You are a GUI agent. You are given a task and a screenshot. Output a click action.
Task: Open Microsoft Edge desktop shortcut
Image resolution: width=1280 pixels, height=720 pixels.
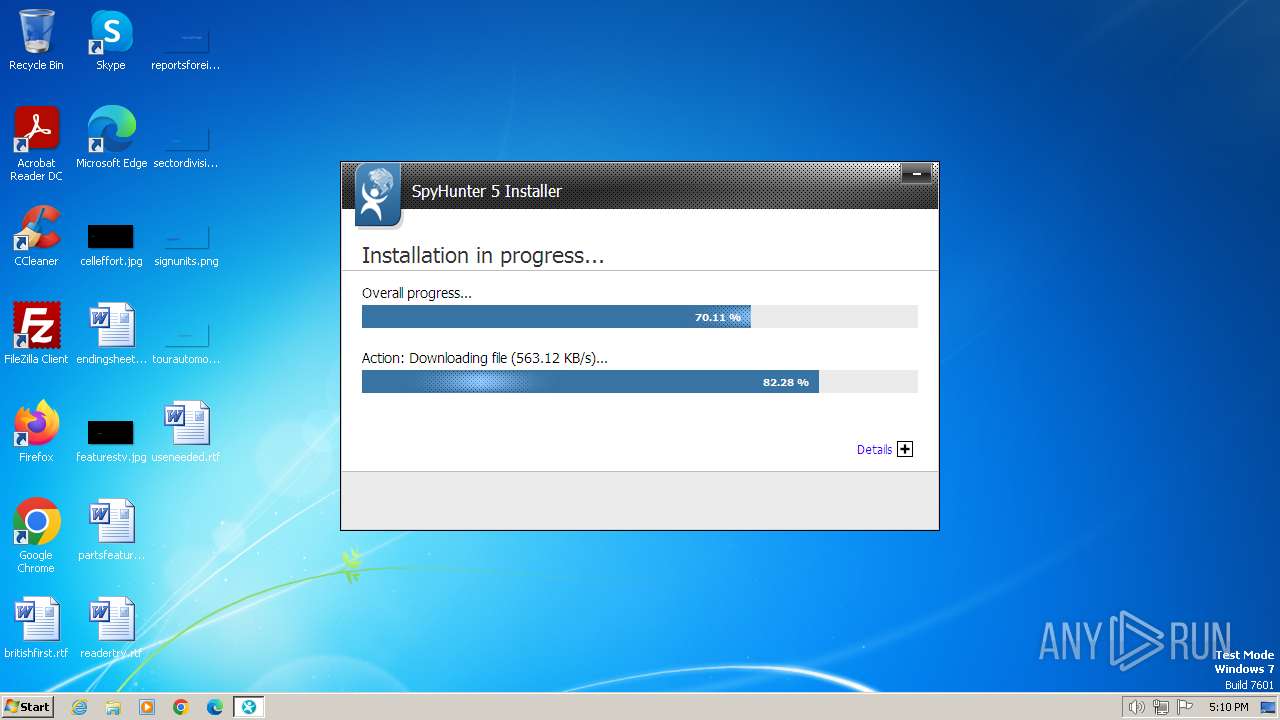pyautogui.click(x=111, y=138)
